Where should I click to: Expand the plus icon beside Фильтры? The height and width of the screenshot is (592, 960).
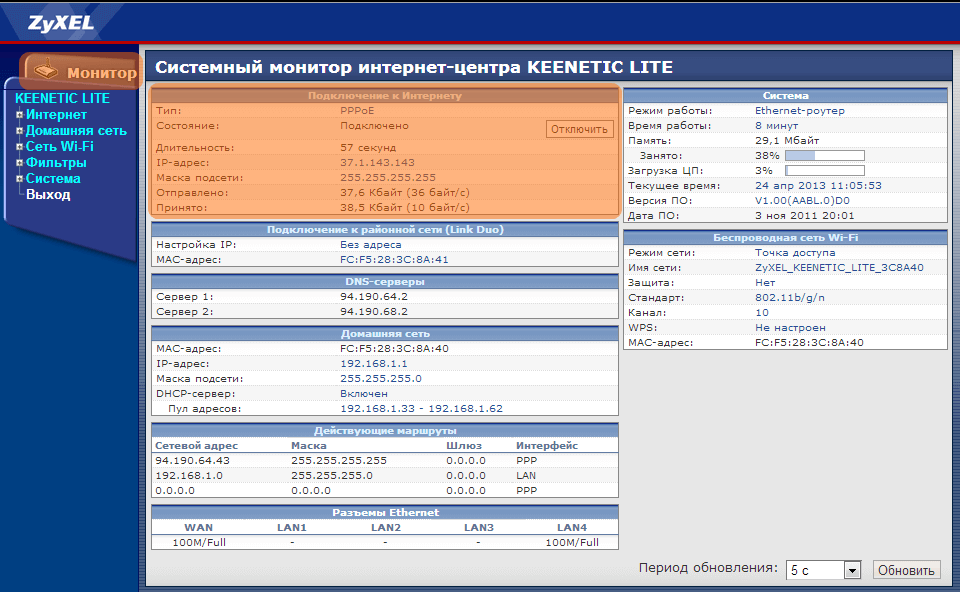coord(19,163)
